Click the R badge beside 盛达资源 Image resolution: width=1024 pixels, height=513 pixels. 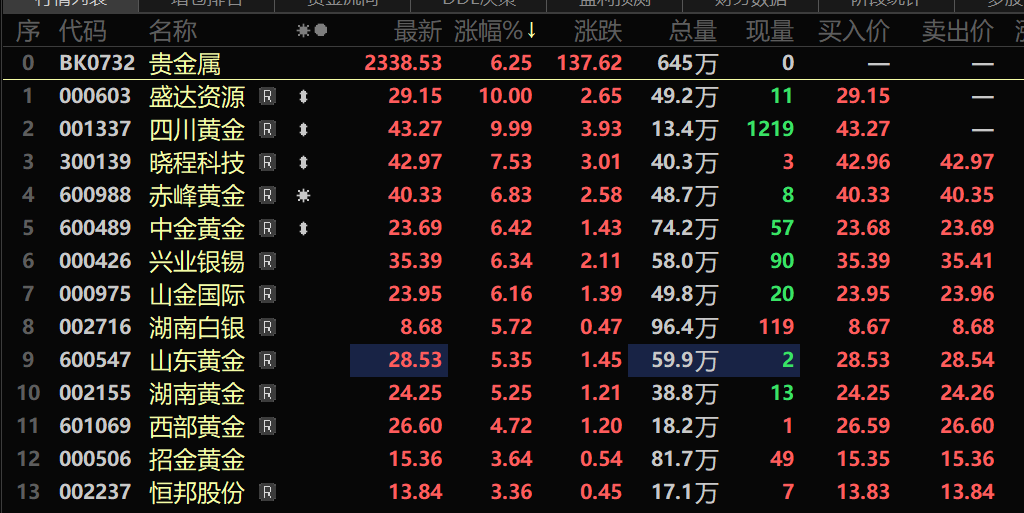[267, 97]
